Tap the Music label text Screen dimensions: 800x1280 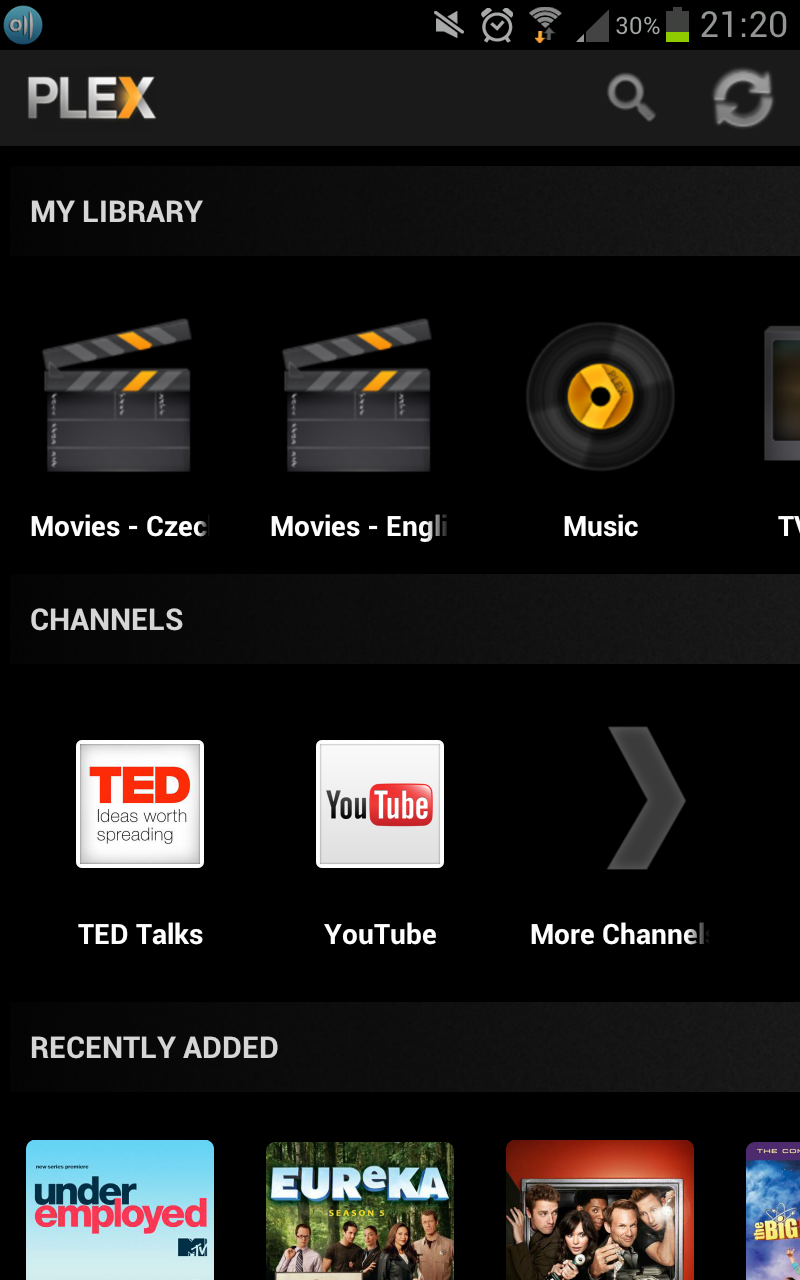click(x=600, y=526)
